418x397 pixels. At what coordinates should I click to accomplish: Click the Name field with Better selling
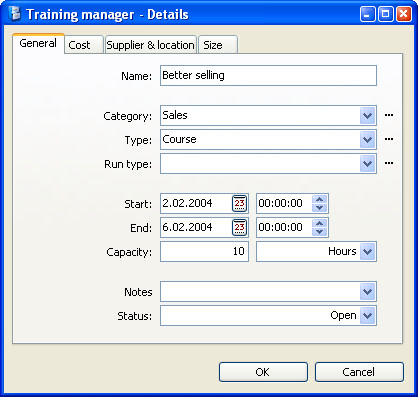[x=268, y=76]
